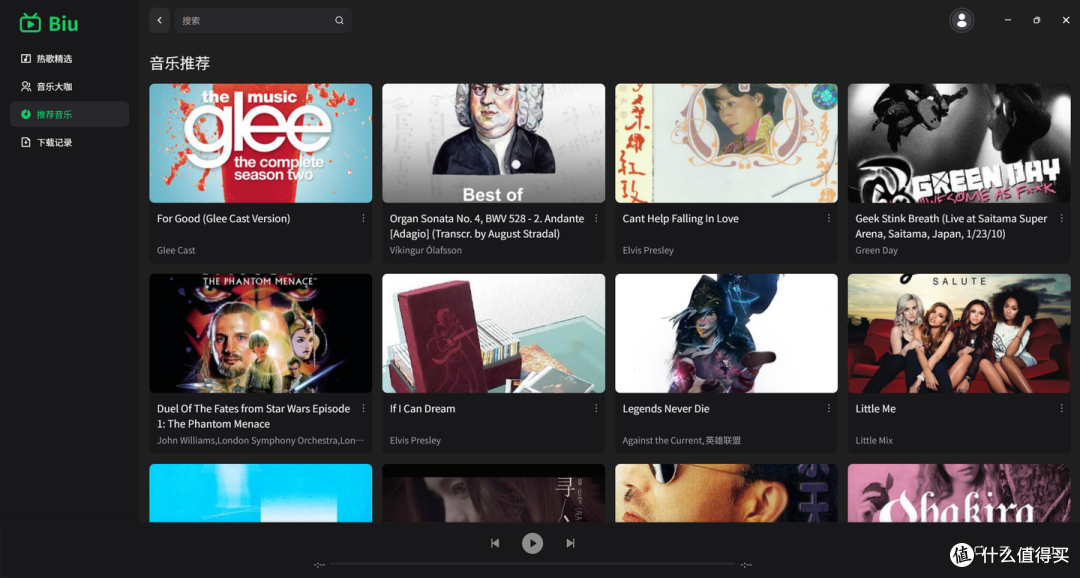Viewport: 1080px width, 578px height.
Task: Open the If I Can Dream cover image
Action: tap(493, 333)
